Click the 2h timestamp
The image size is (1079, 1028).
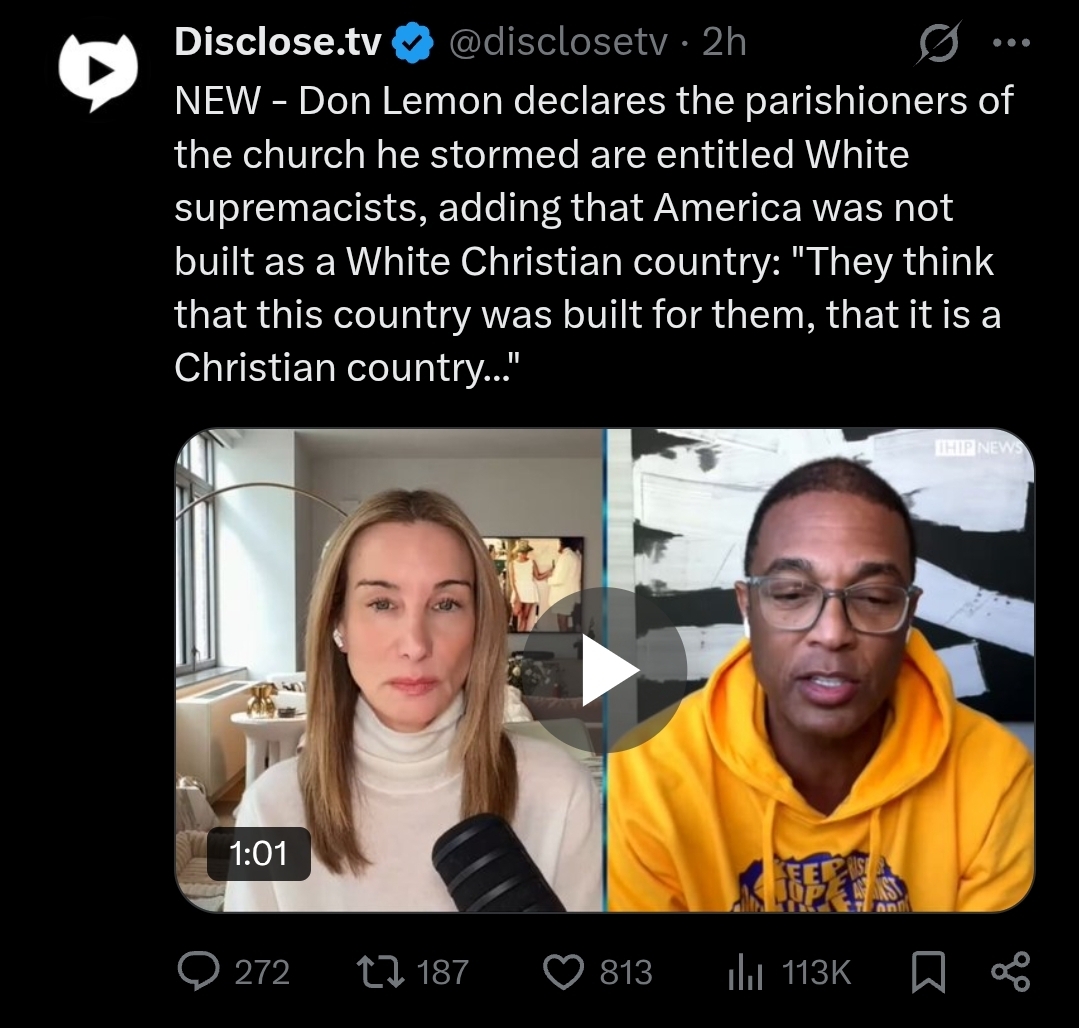(725, 42)
